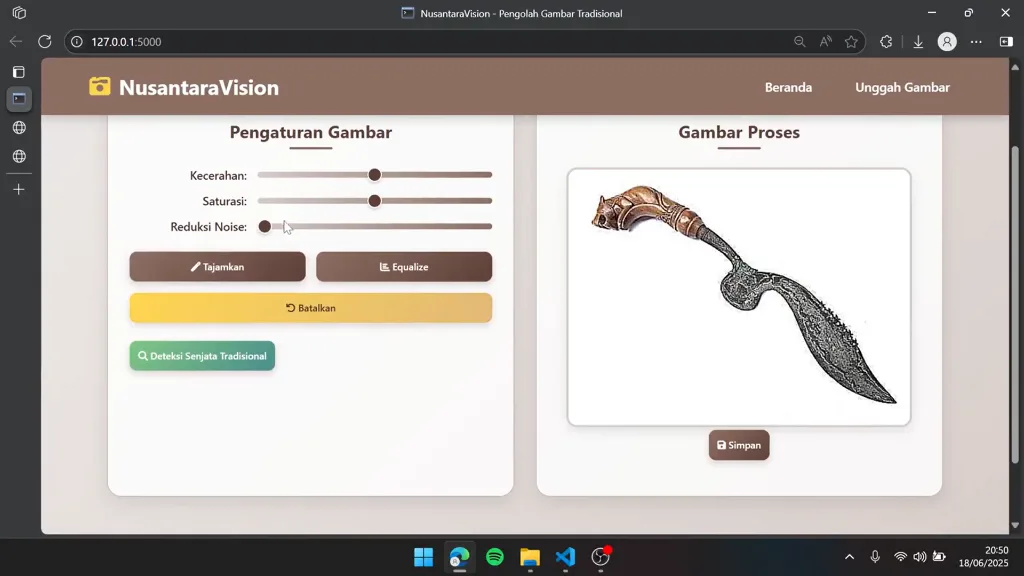Open a new tab with plus icon
This screenshot has height=576, width=1024.
(19, 189)
